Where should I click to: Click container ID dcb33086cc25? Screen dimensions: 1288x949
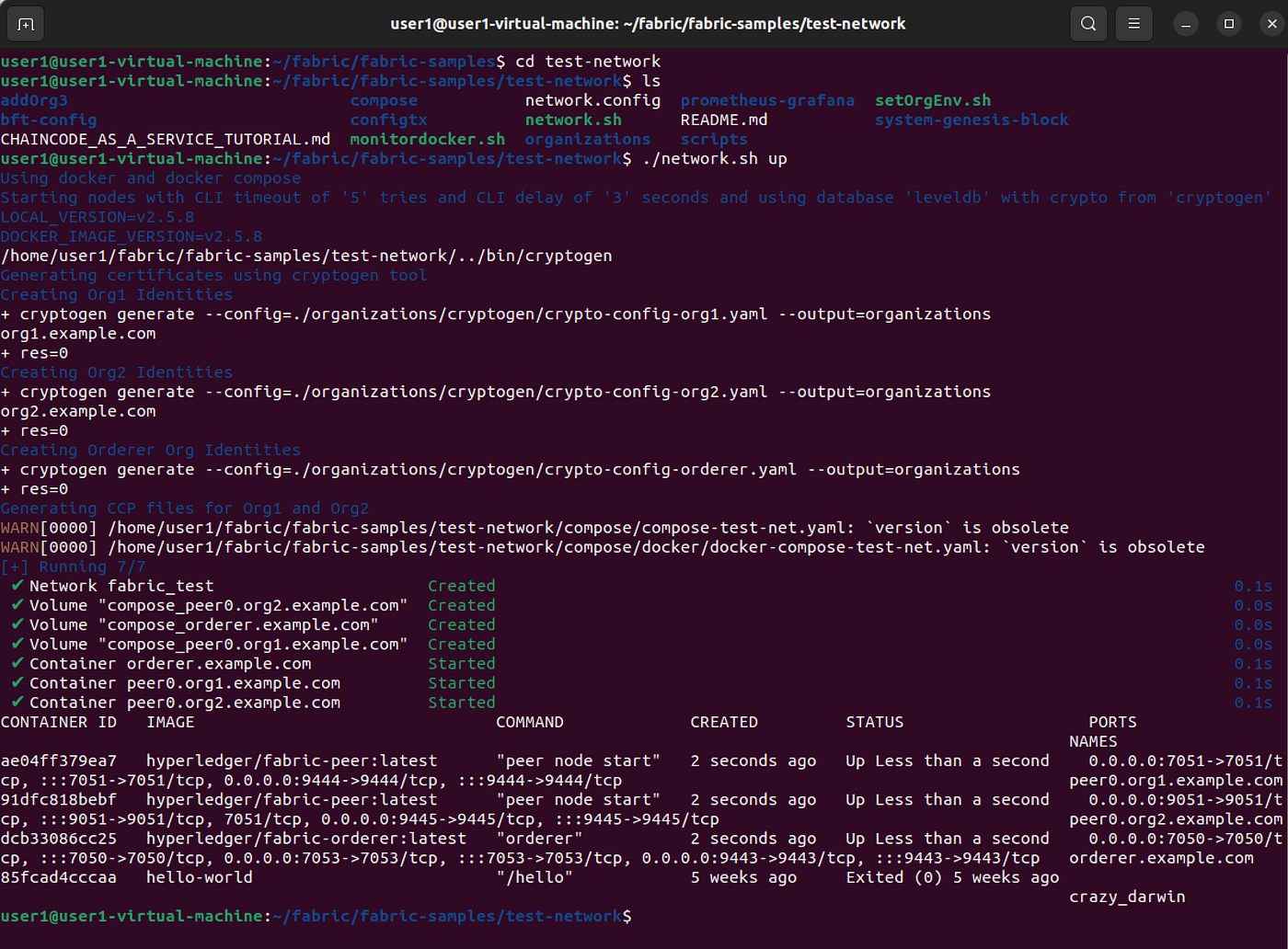point(59,839)
